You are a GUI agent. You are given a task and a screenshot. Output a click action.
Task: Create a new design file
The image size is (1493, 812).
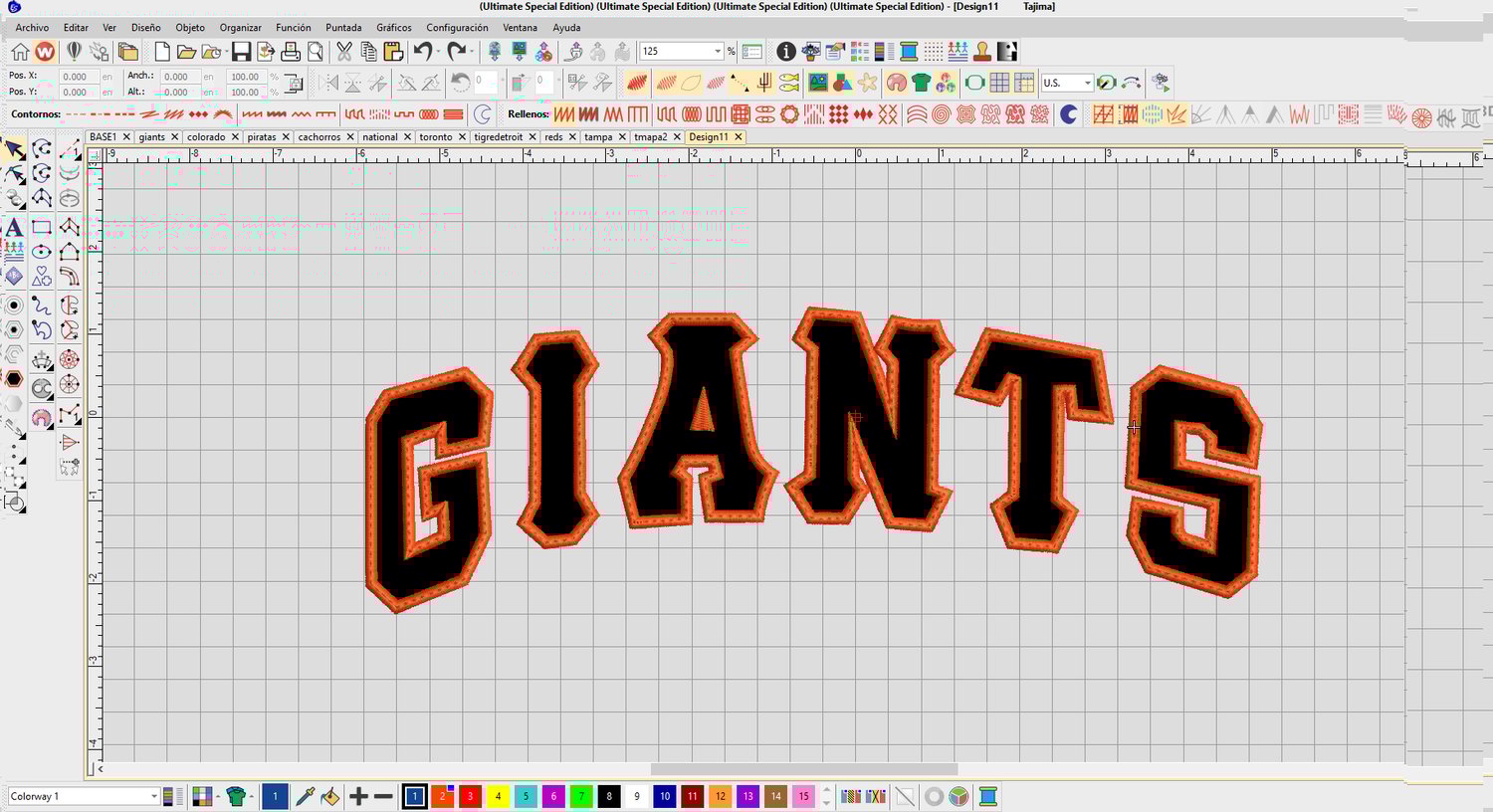(161, 52)
